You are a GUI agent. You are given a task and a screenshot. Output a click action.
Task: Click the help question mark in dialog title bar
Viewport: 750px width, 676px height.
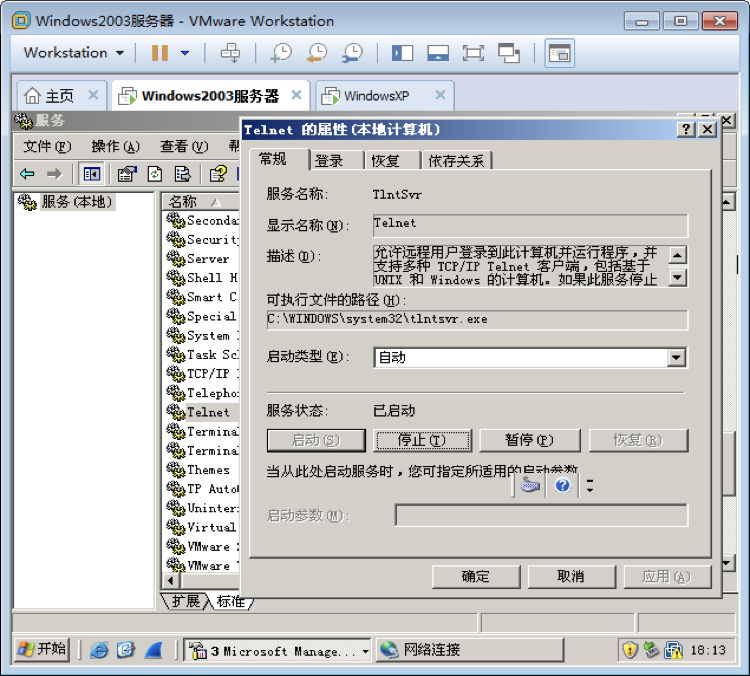pos(686,130)
